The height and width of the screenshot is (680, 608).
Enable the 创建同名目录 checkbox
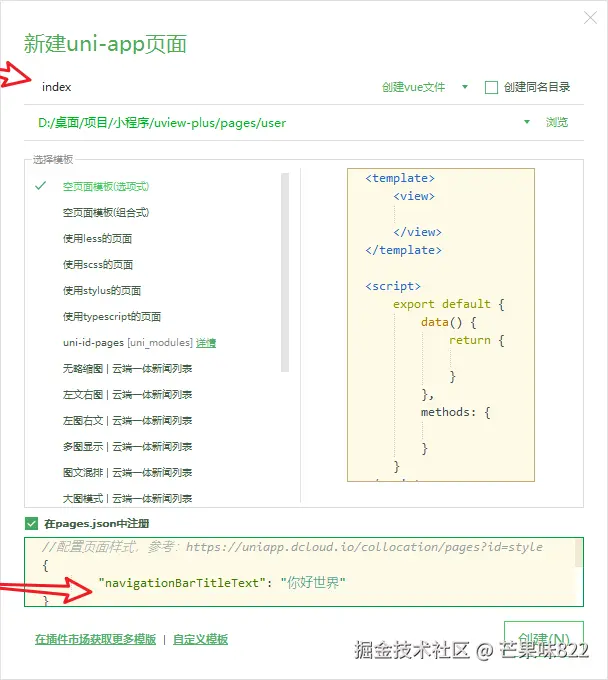coord(491,87)
